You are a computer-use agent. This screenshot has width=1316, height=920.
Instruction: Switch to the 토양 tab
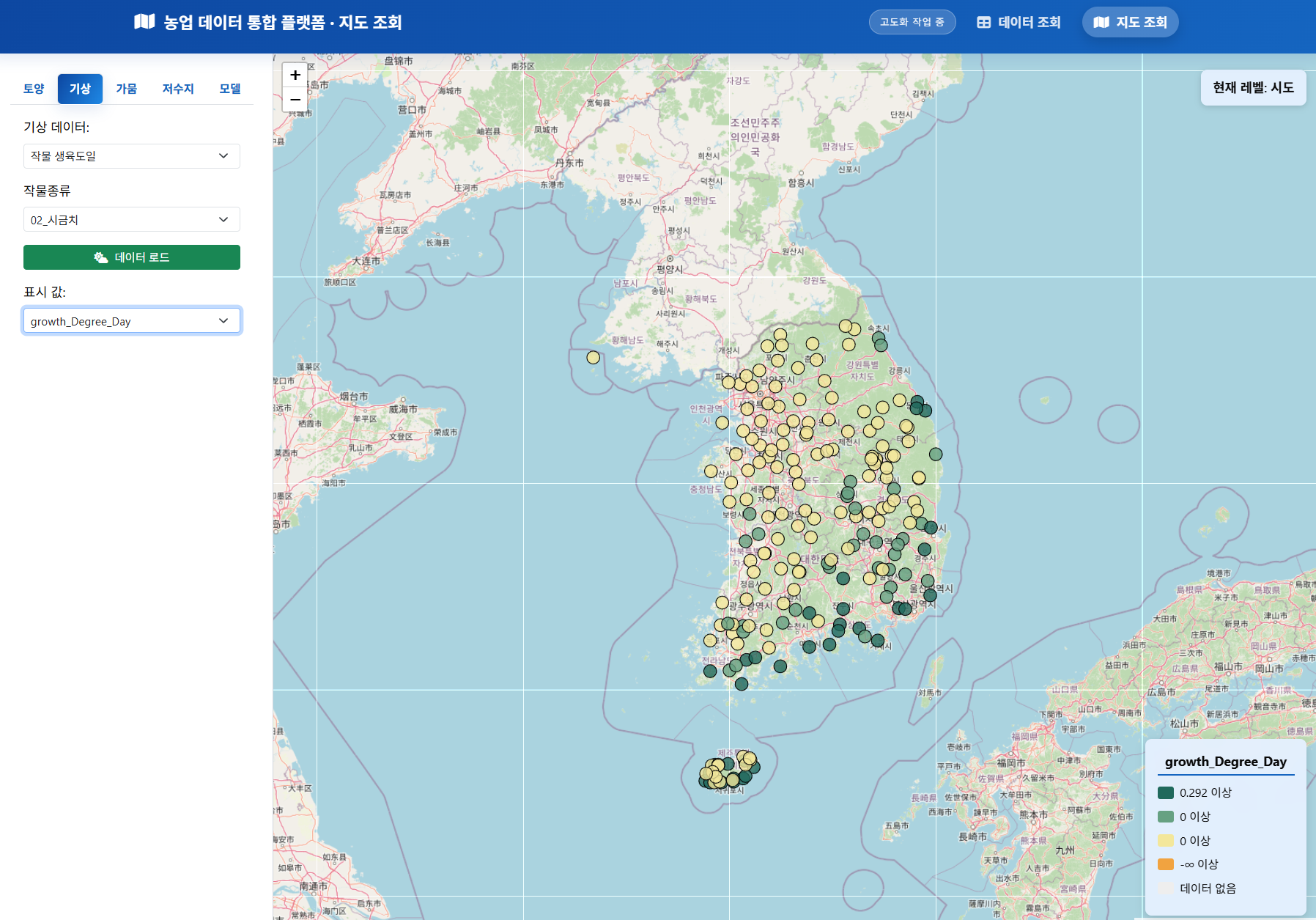click(34, 88)
